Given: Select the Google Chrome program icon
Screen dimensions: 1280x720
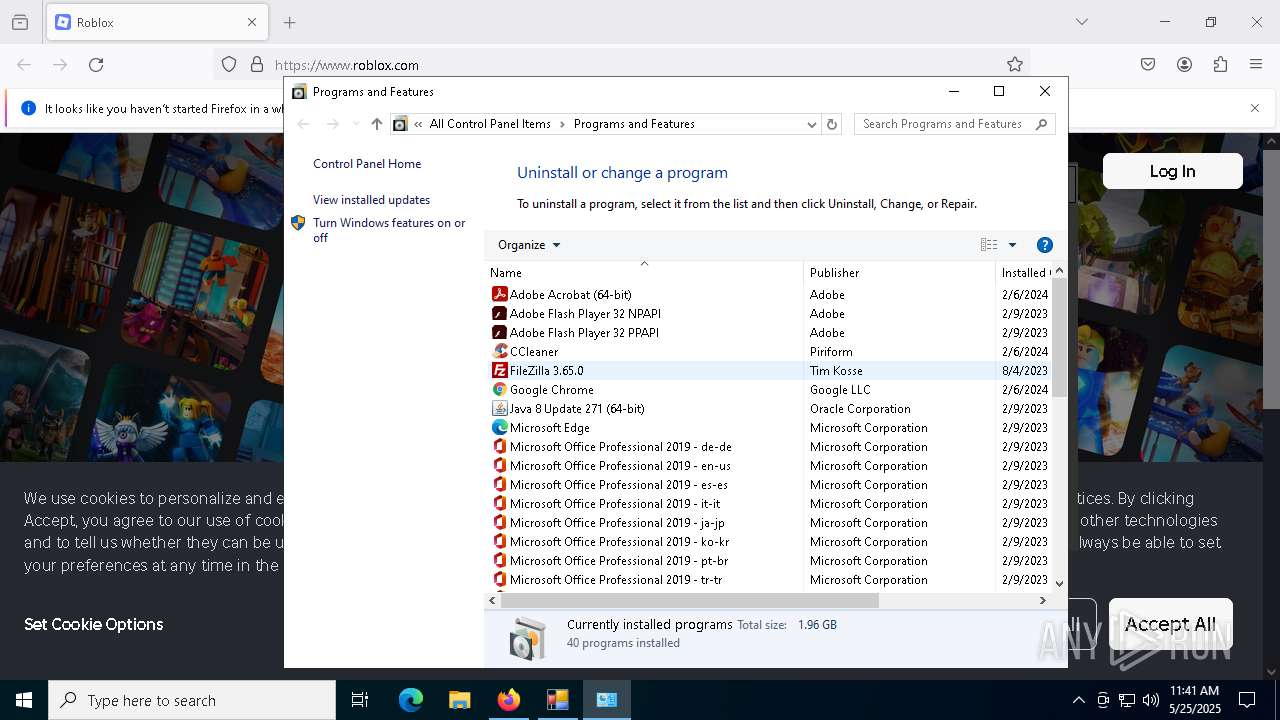Looking at the screenshot, I should click(500, 389).
